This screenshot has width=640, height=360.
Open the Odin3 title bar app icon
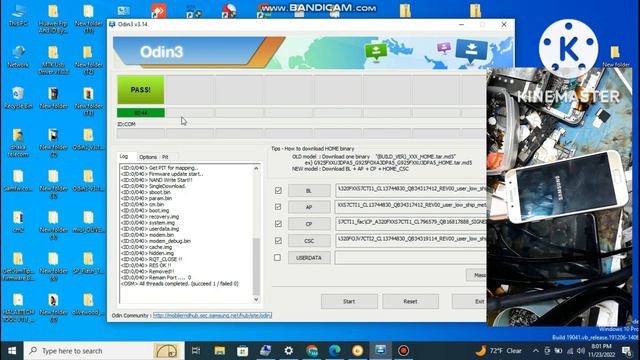point(112,24)
